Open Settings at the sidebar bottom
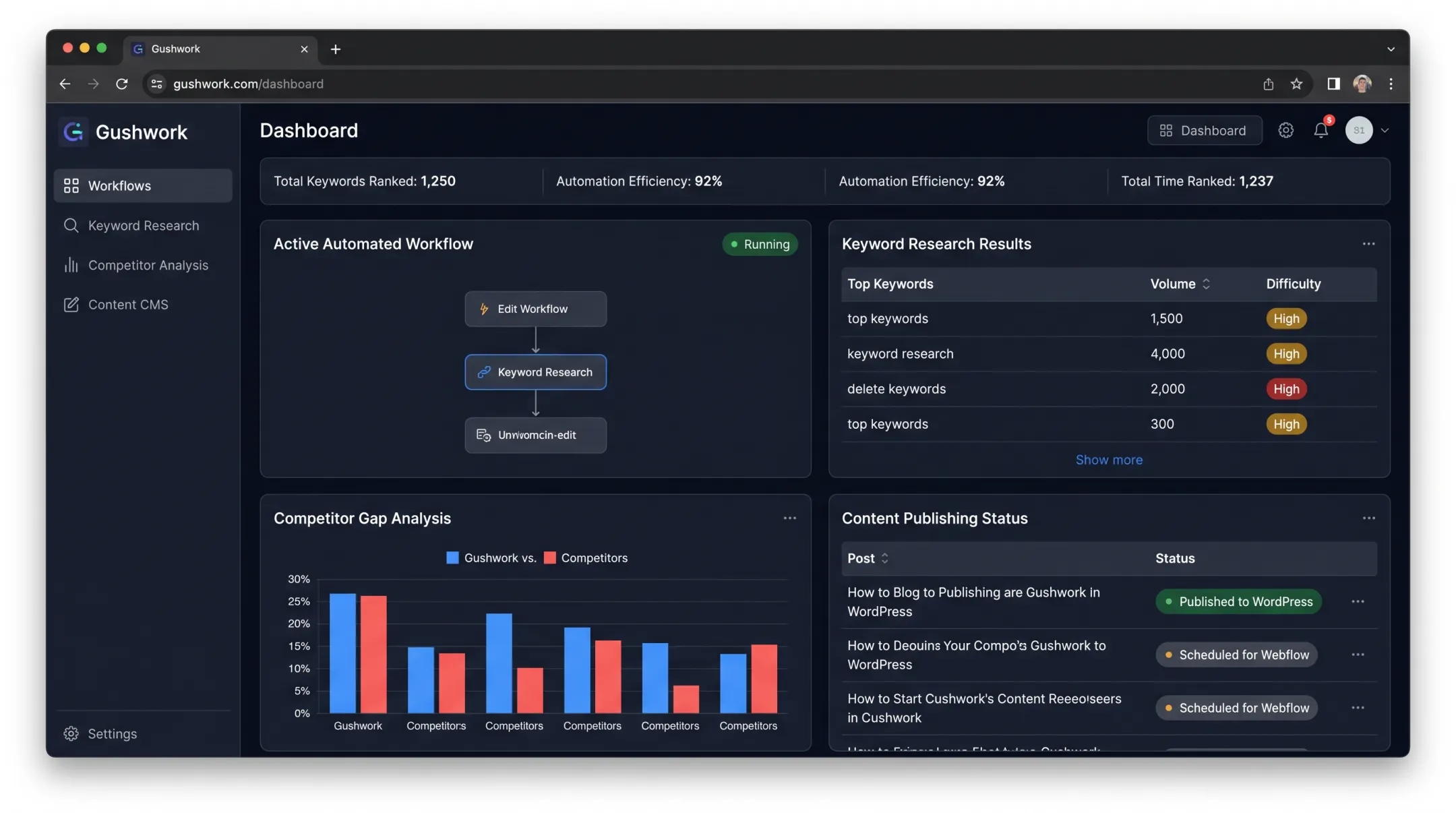This screenshot has width=1456, height=813. (x=100, y=733)
